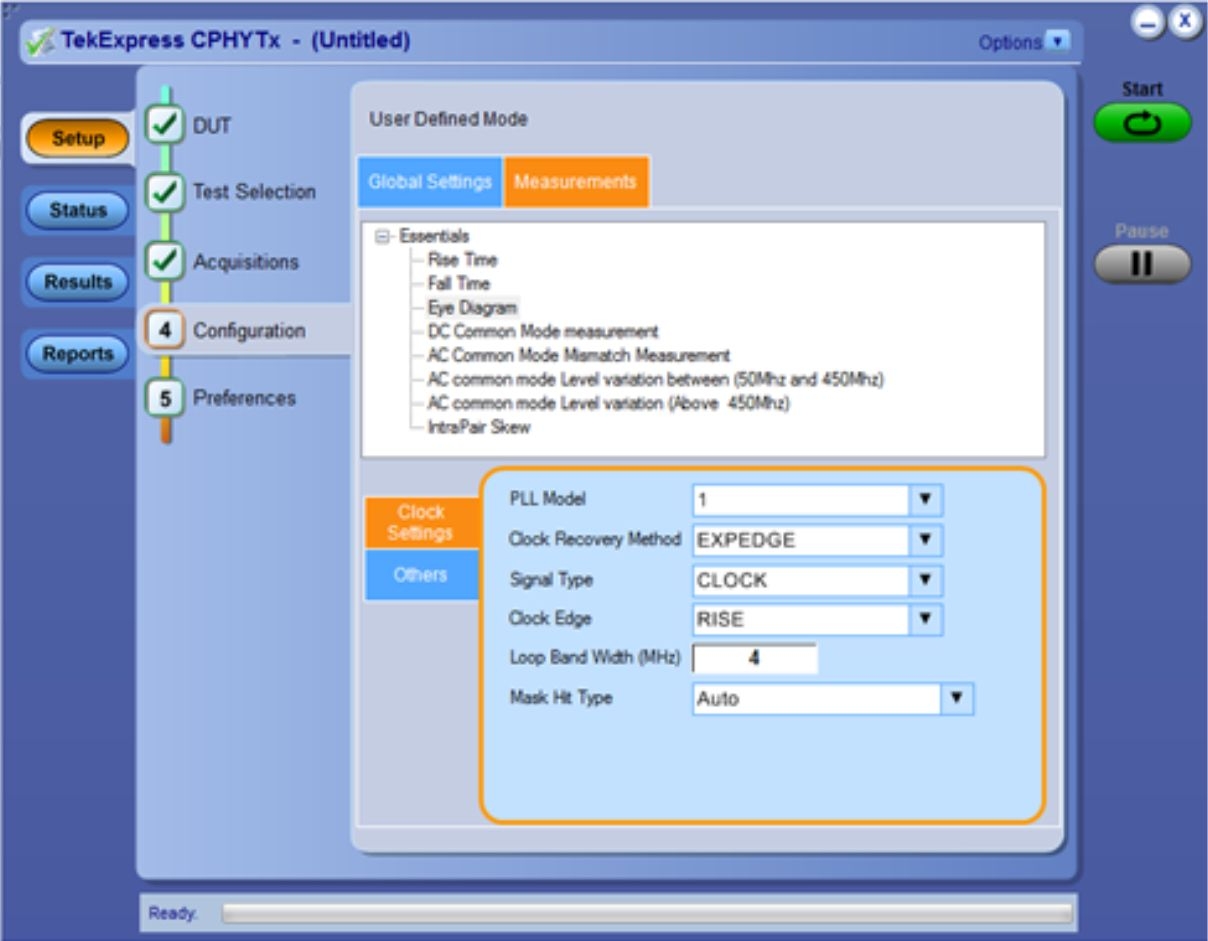1208x941 pixels.
Task: Go to the Reports panel
Action: click(78, 354)
